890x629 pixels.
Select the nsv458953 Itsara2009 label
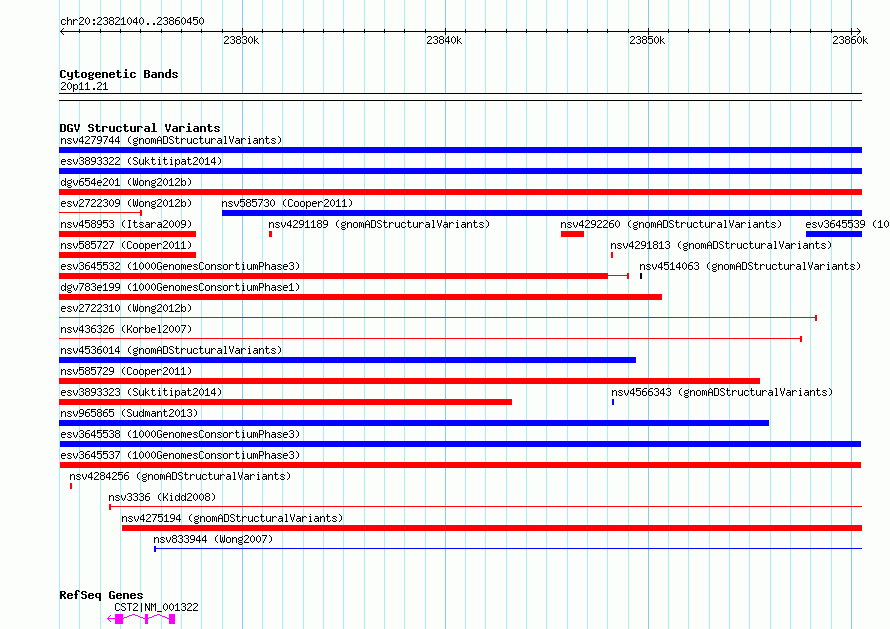click(126, 224)
